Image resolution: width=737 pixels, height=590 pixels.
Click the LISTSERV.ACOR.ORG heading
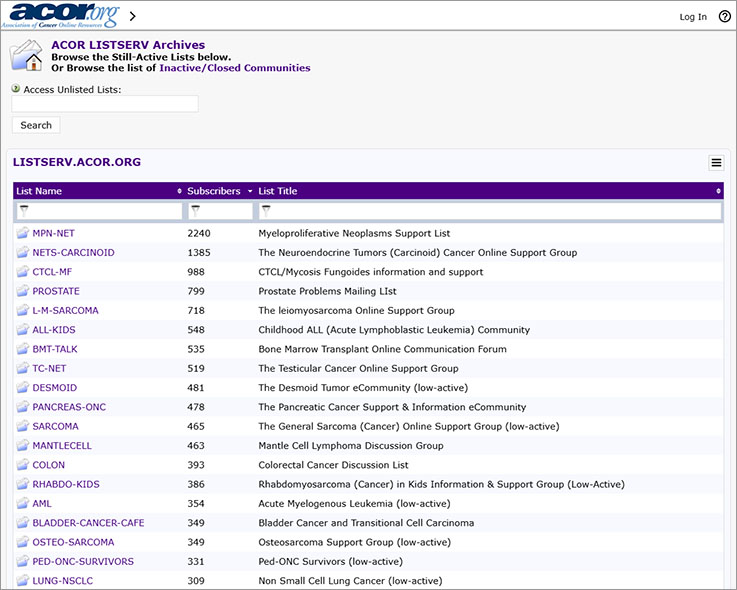tap(77, 162)
